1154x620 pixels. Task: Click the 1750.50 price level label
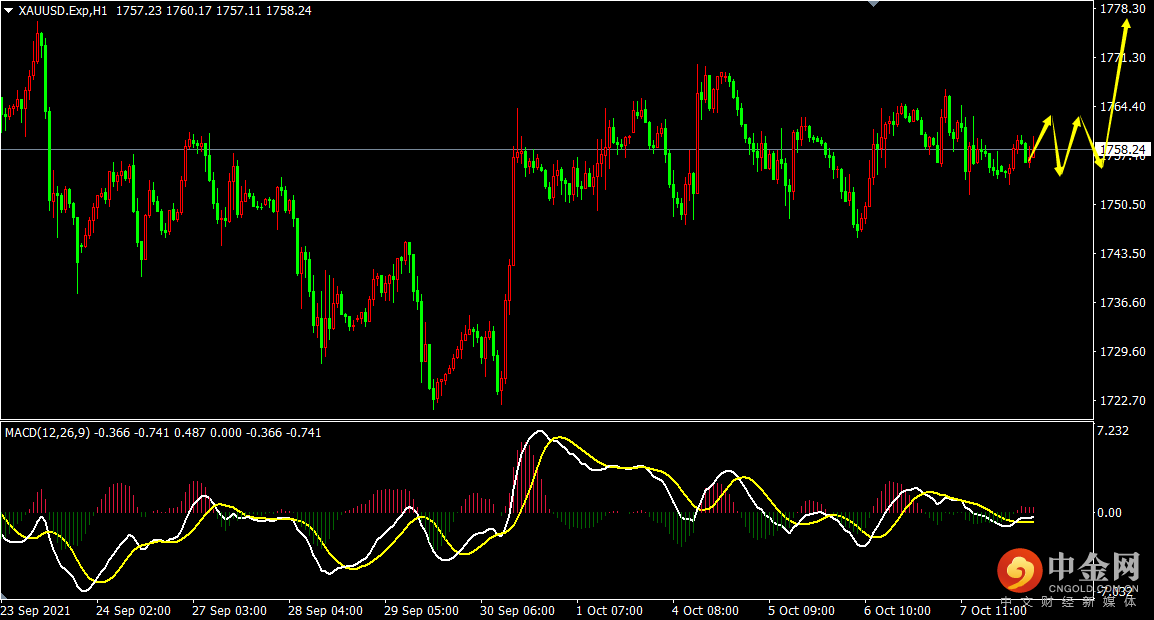(x=1121, y=205)
